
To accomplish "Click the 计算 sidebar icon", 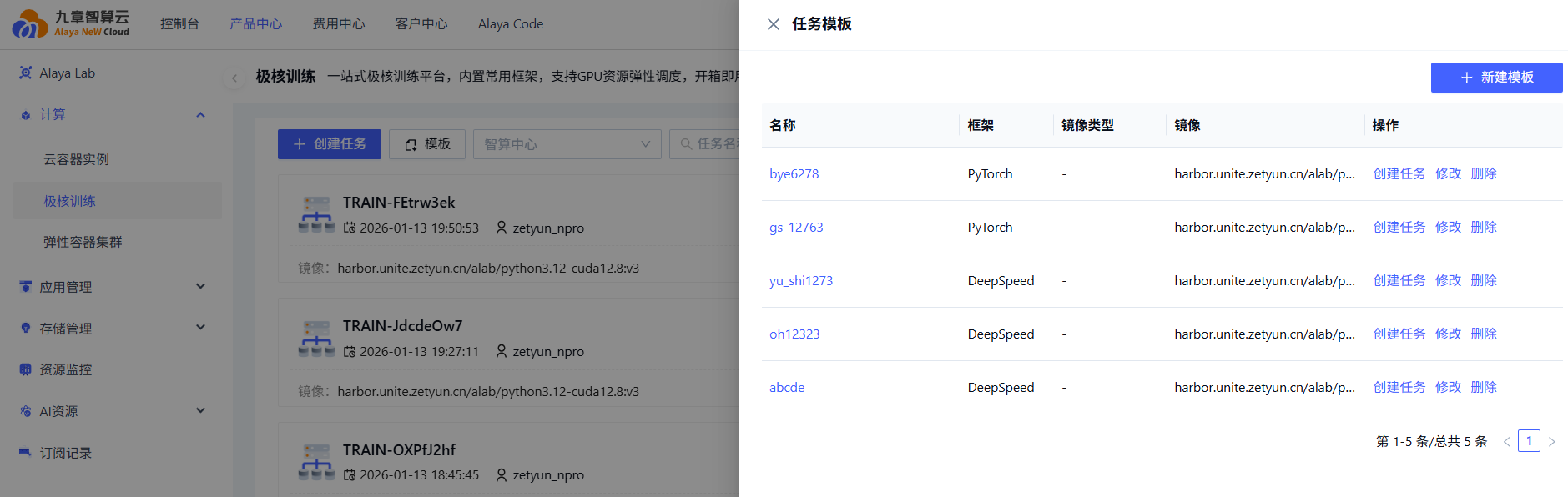I will (26, 115).
